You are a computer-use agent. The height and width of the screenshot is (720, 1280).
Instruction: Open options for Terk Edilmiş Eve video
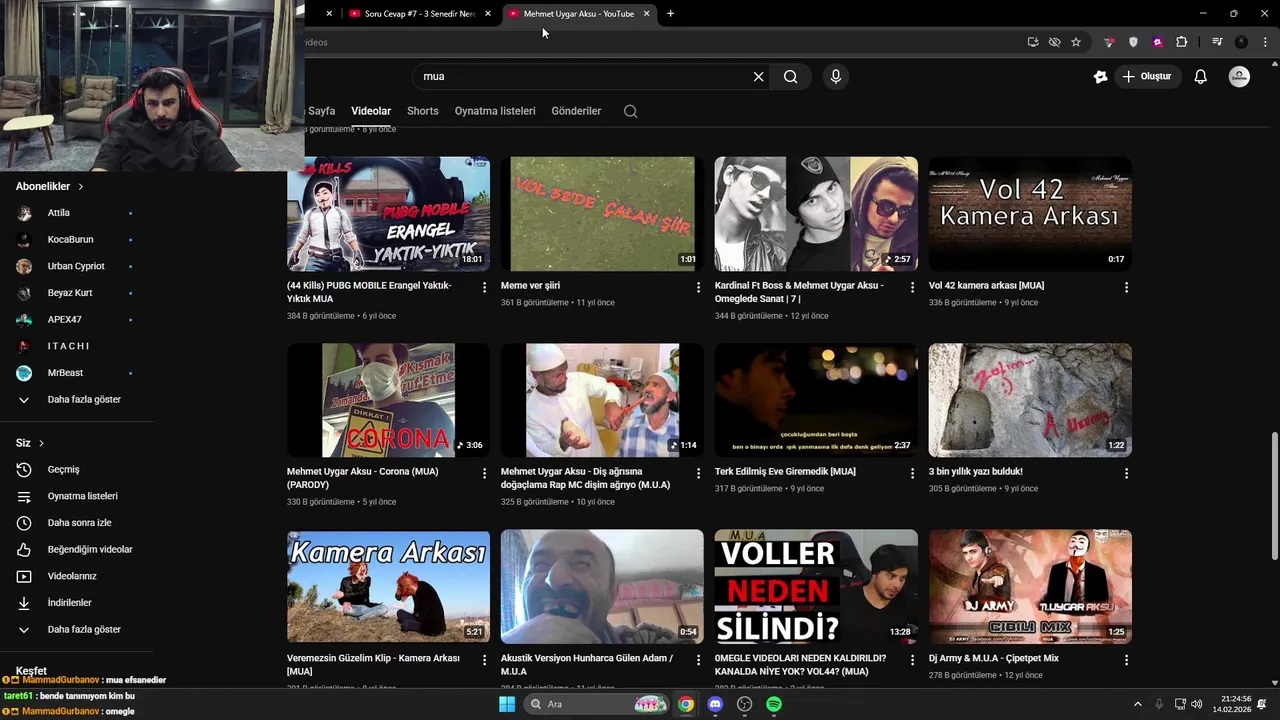(912, 473)
